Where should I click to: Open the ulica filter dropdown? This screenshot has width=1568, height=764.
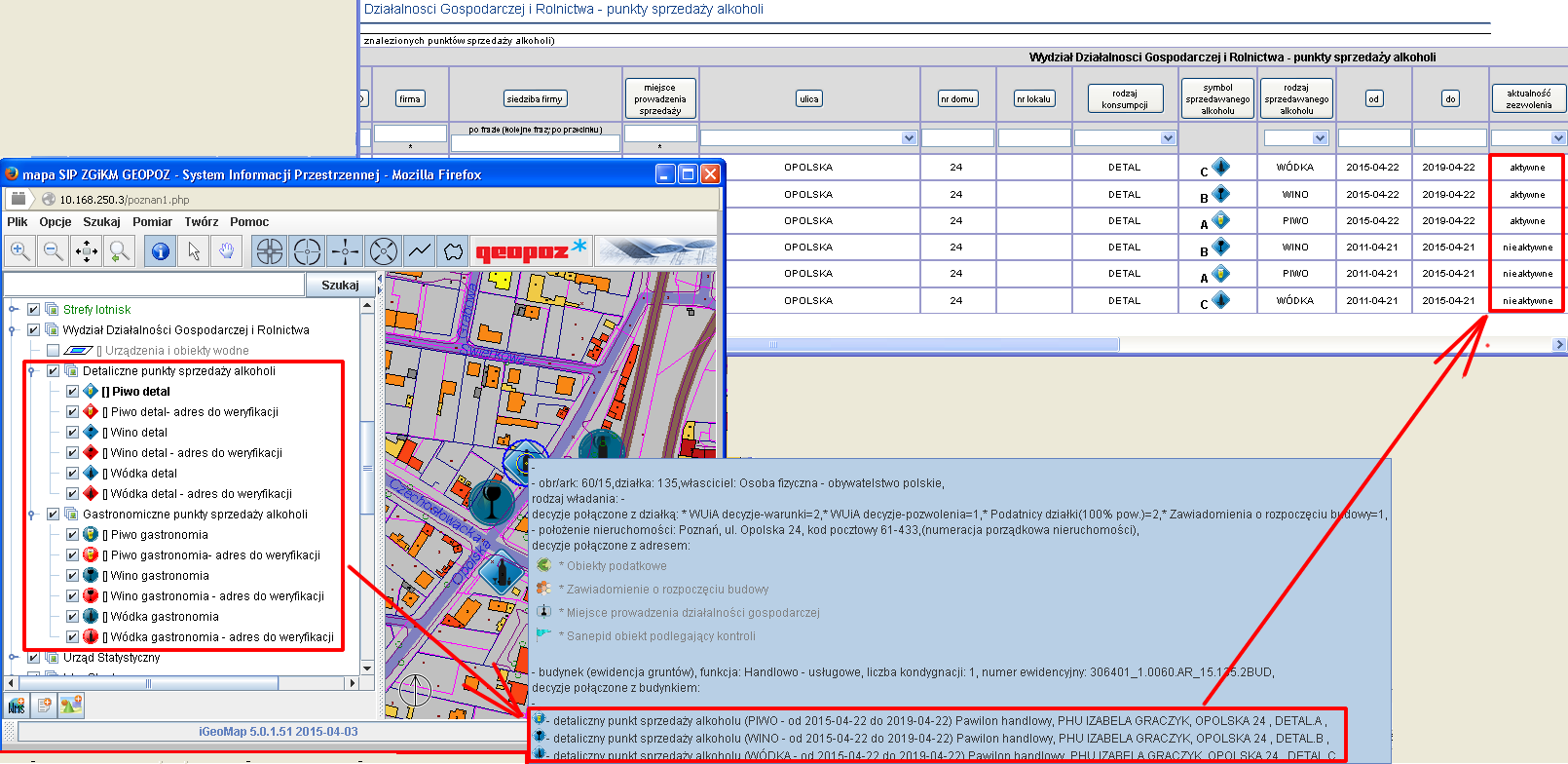pos(909,138)
